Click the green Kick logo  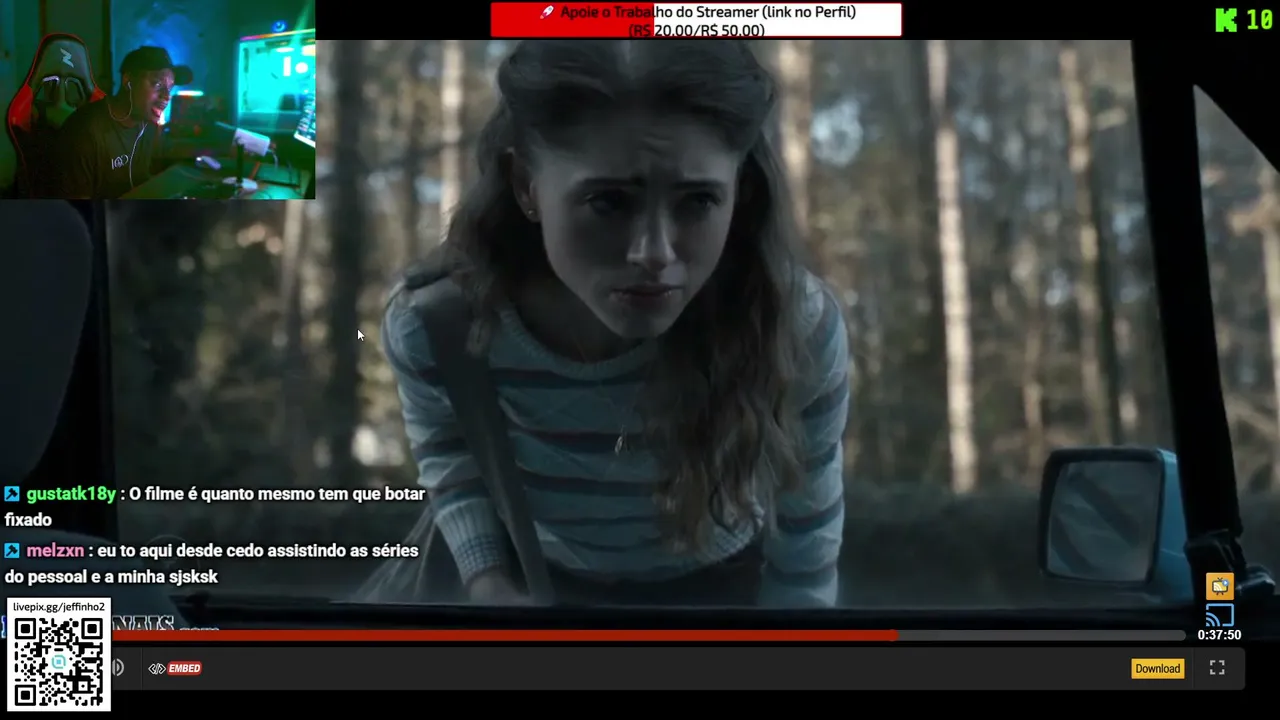coord(1226,19)
